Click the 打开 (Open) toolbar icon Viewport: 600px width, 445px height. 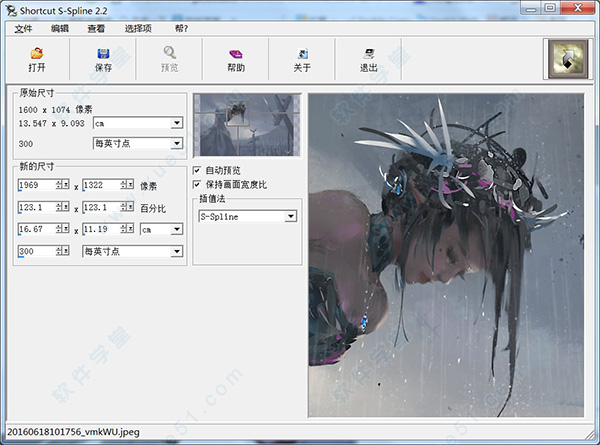[37, 53]
